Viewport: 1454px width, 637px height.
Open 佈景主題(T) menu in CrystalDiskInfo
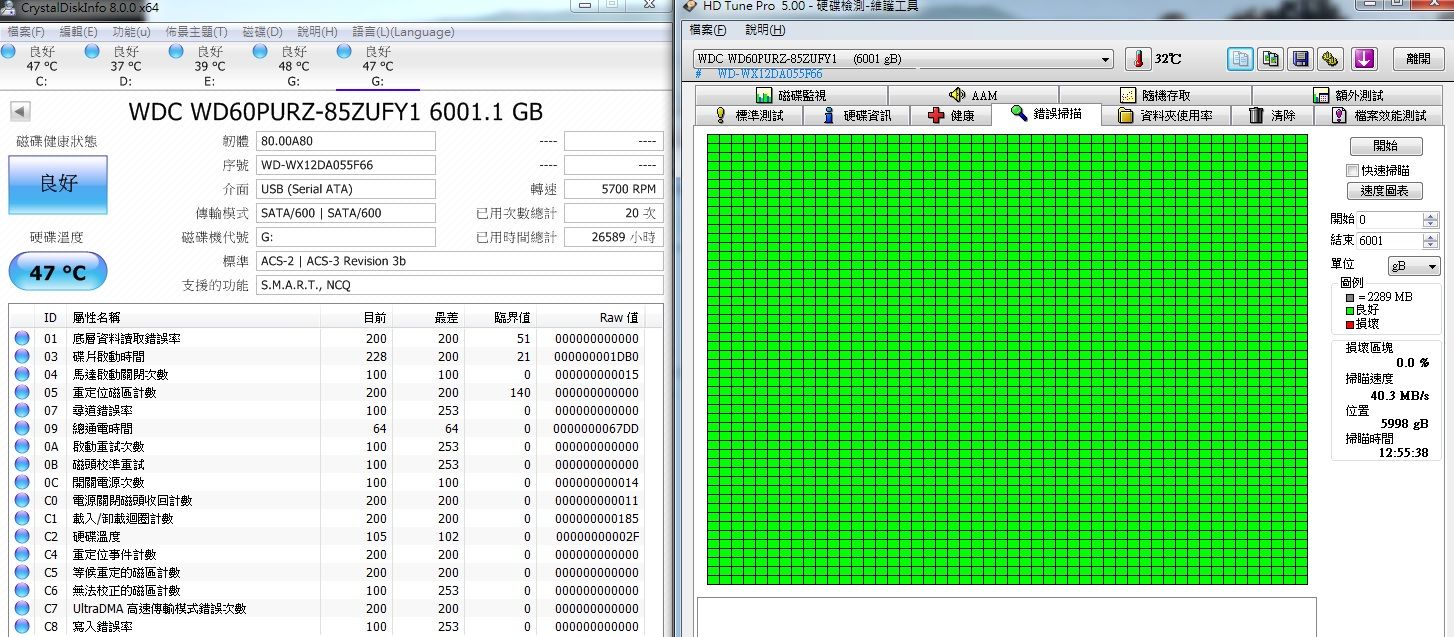pos(198,32)
